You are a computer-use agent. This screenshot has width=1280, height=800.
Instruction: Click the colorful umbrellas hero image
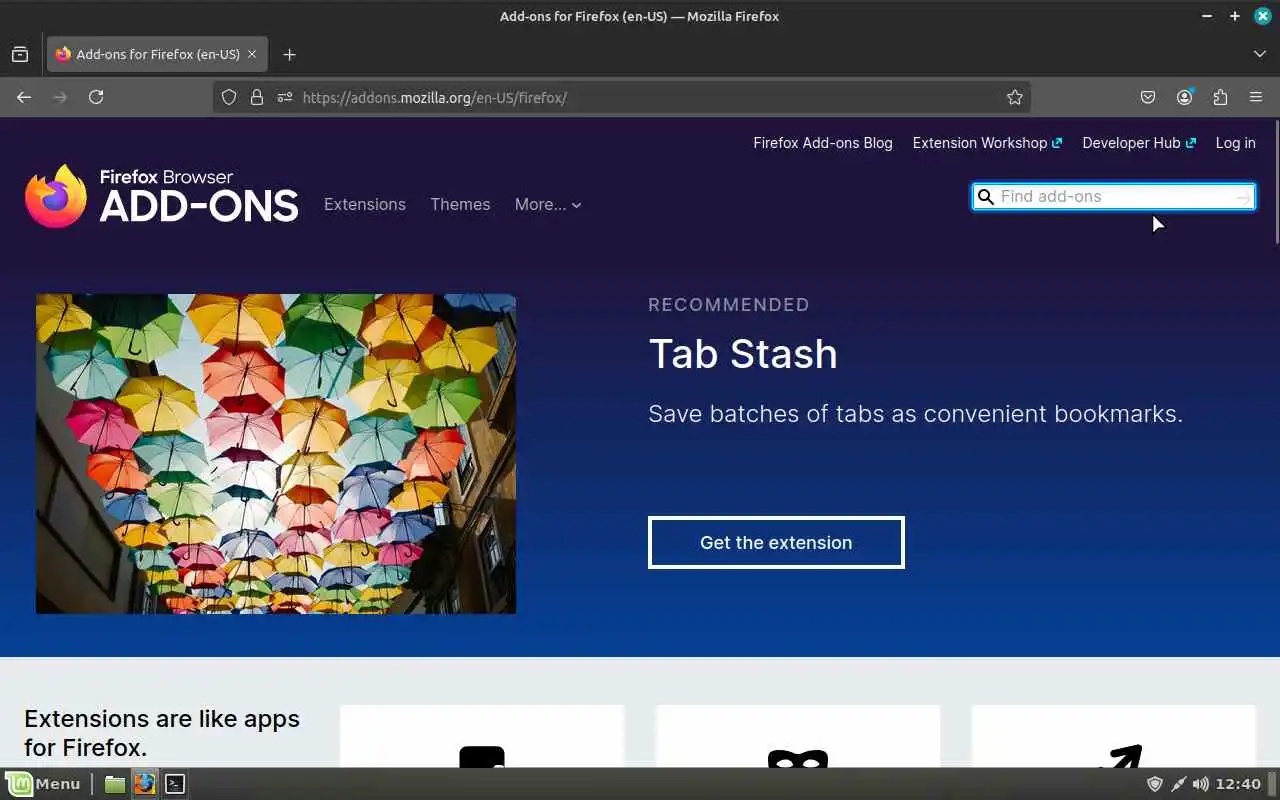(276, 453)
